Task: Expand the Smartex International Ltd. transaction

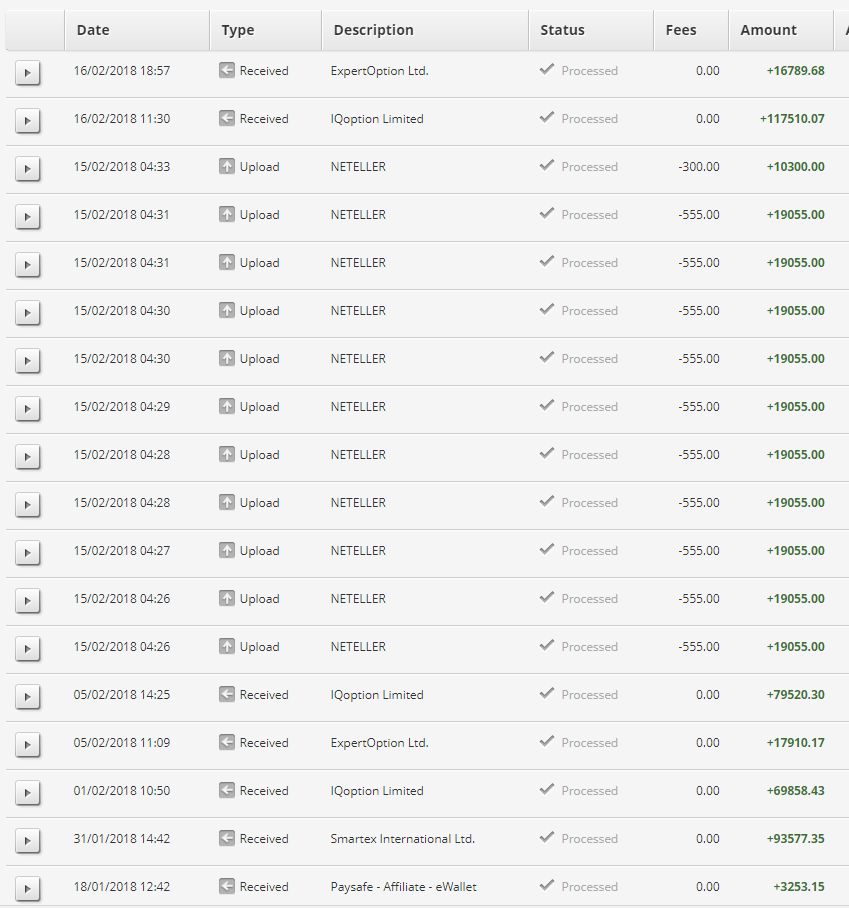Action: click(x=28, y=841)
